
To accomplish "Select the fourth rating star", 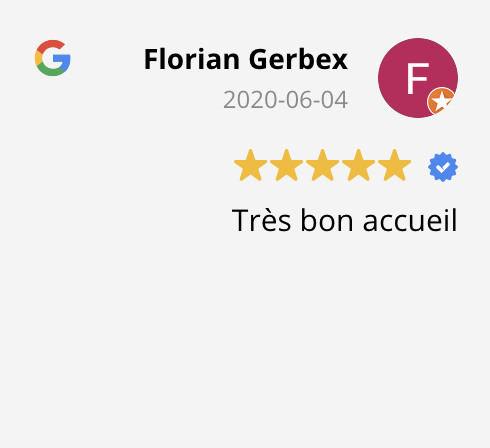I will (x=358, y=165).
